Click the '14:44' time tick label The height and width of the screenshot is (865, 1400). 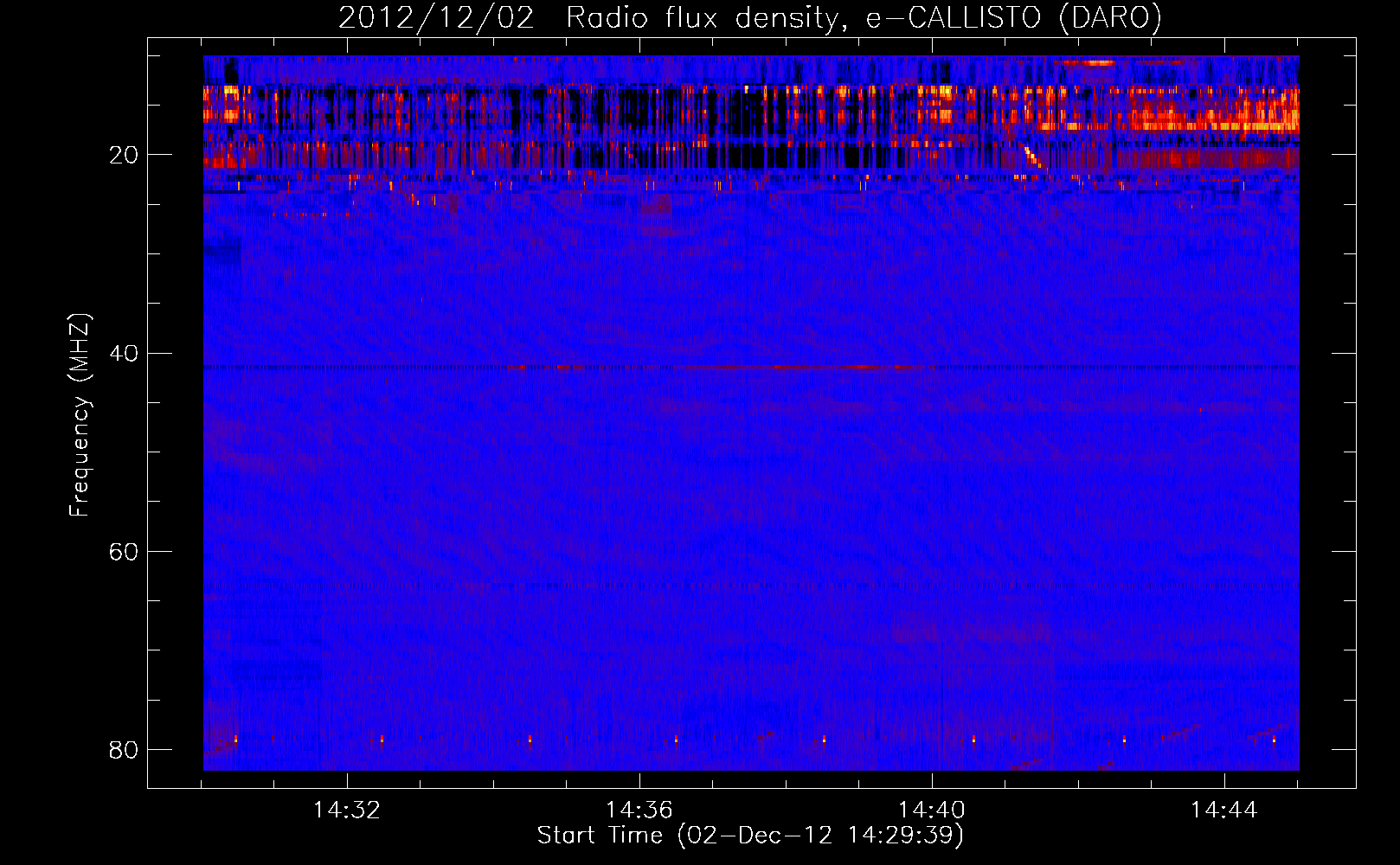[1224, 811]
